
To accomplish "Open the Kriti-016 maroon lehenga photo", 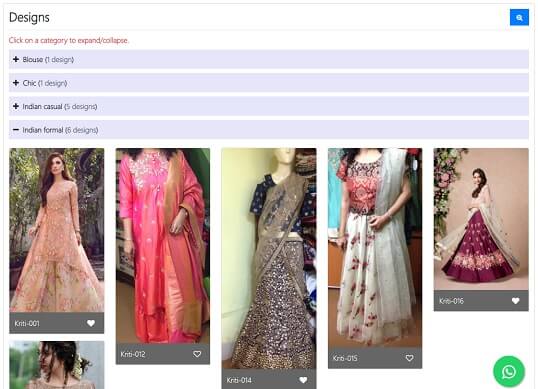I will coord(481,219).
